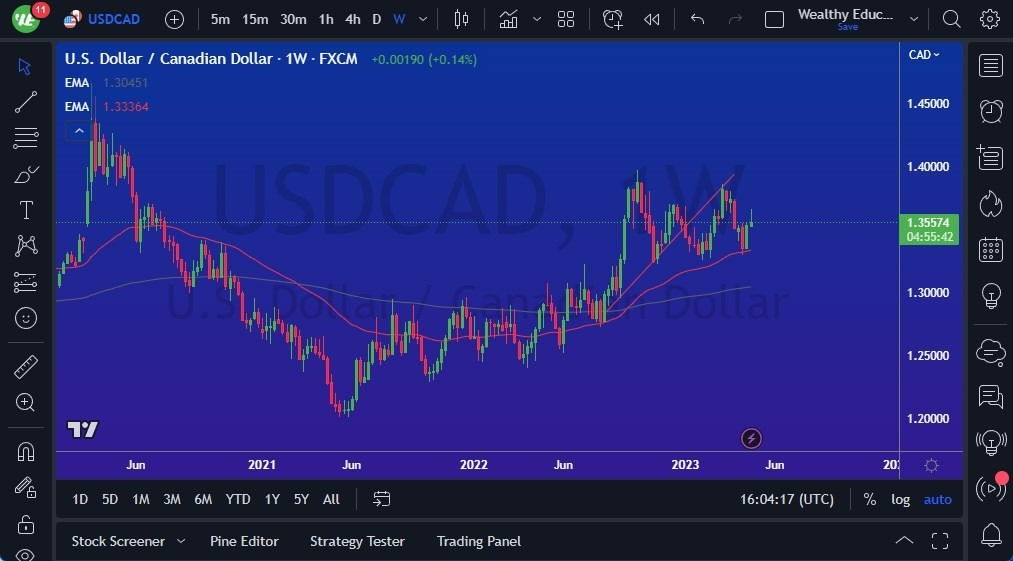Open the notifications bell panel
This screenshot has width=1013, height=561.
click(990, 535)
